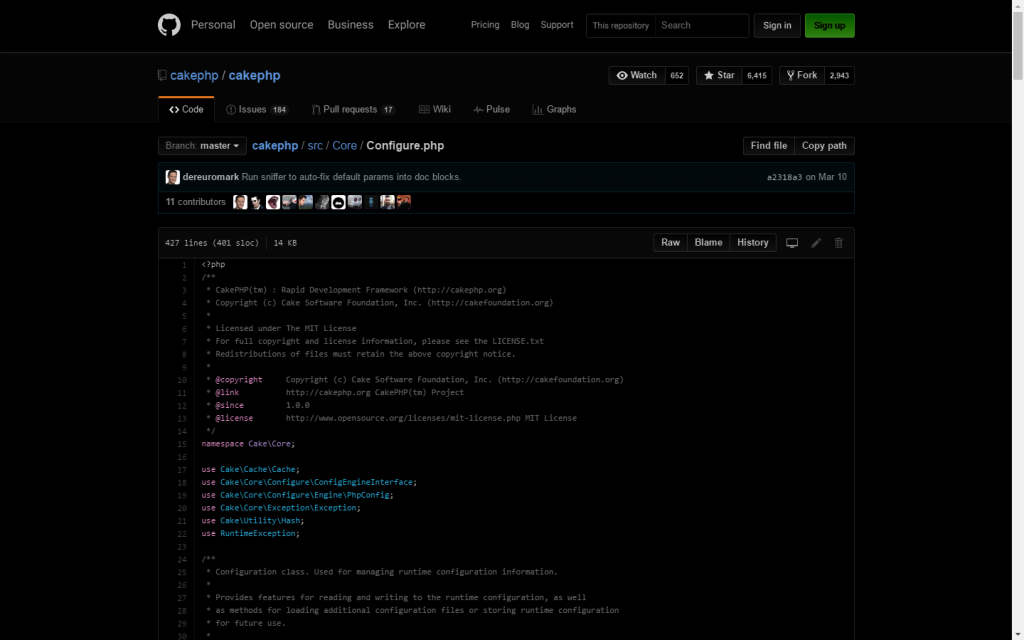View the 2,943 forks count
The height and width of the screenshot is (640, 1024).
[x=839, y=75]
